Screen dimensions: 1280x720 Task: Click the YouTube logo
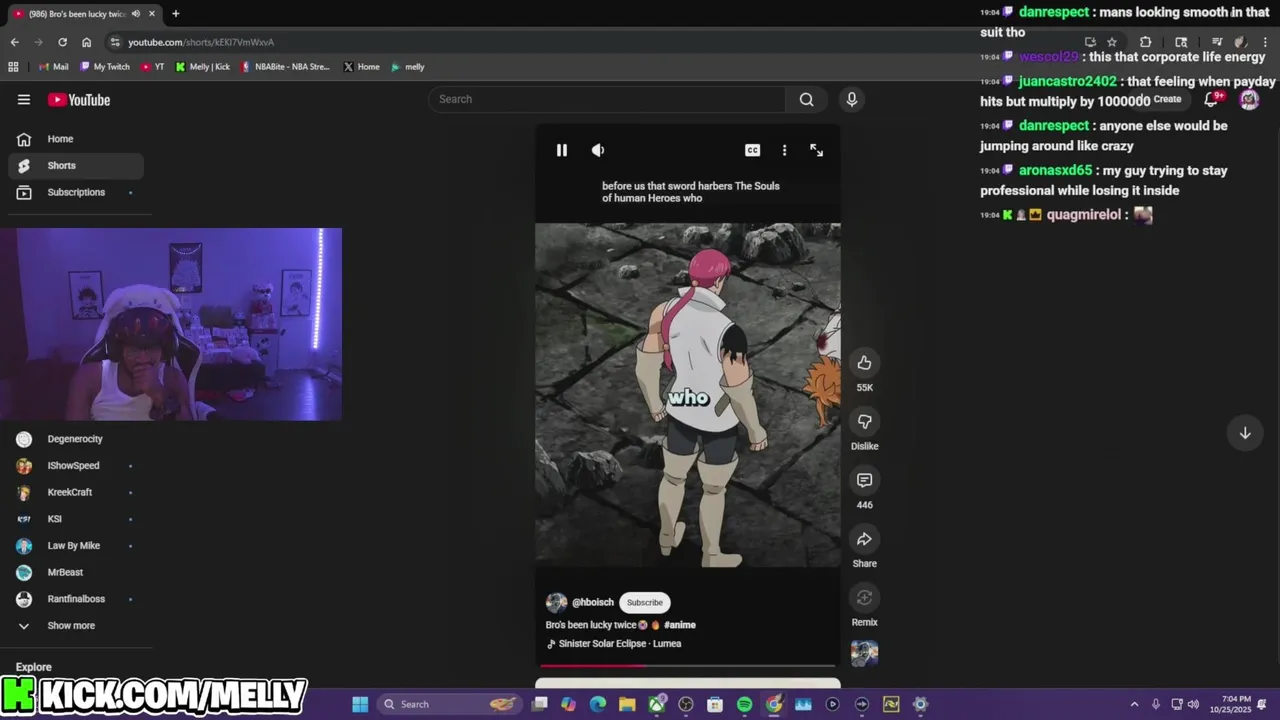tap(79, 100)
